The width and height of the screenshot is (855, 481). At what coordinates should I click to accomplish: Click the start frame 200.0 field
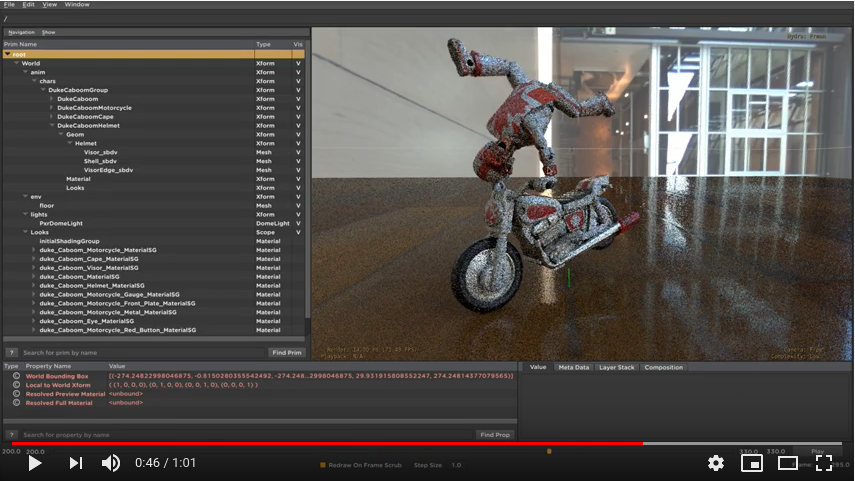pos(11,451)
